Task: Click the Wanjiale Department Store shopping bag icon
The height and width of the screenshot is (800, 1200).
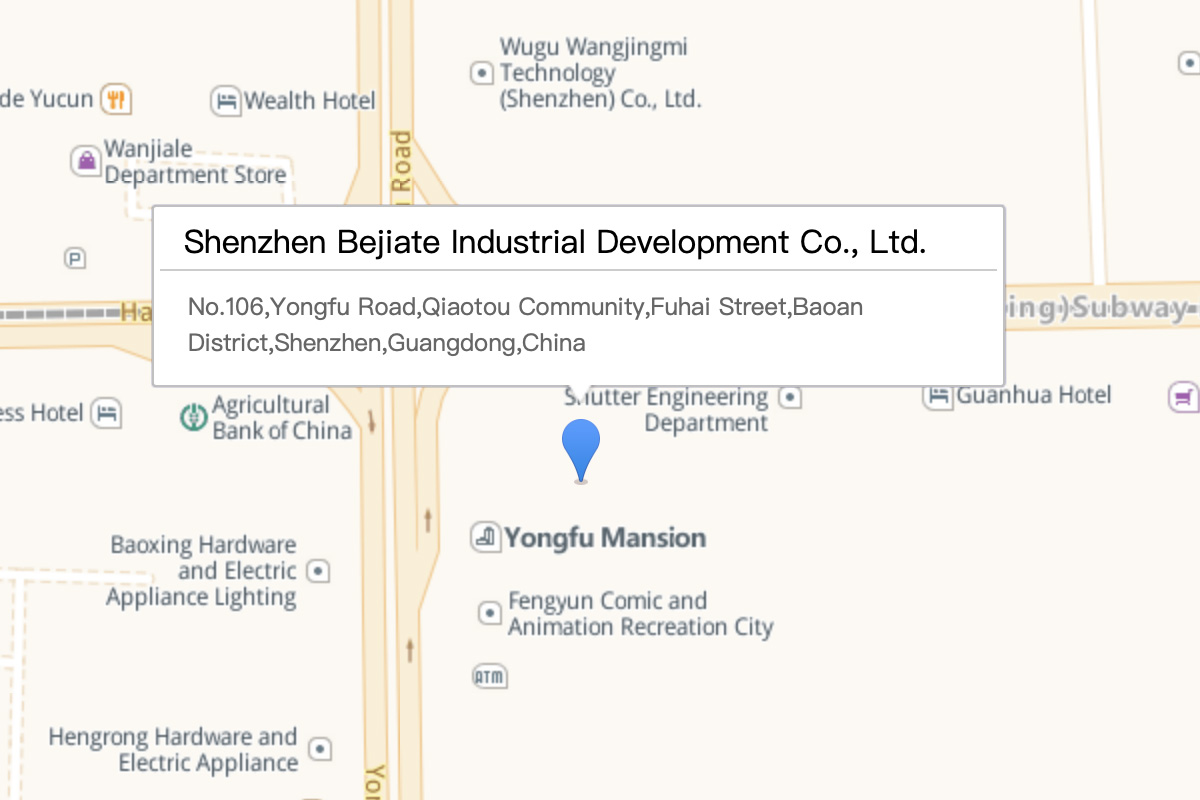Action: pos(86,160)
